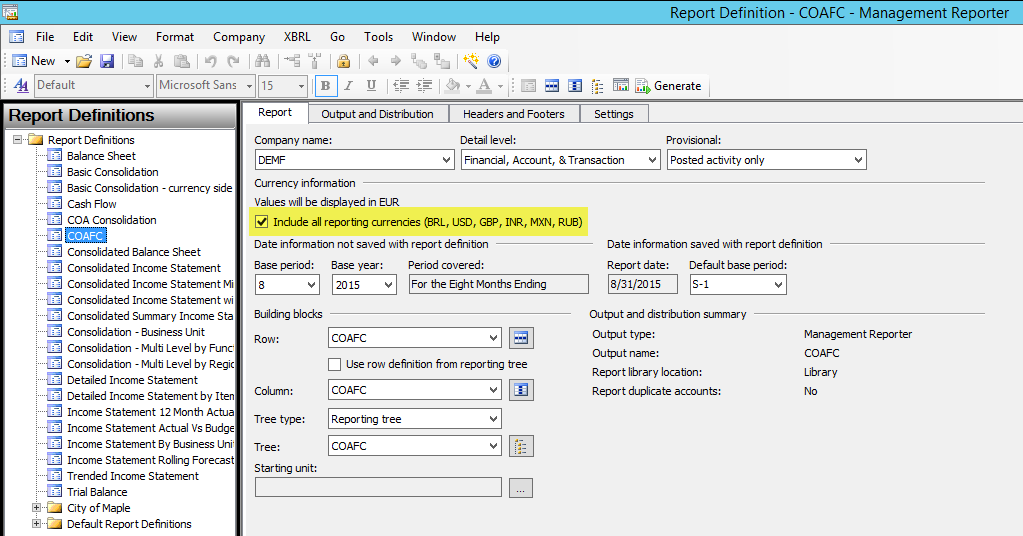This screenshot has height=536, width=1023.
Task: Click the Starting unit browse button
Action: 520,489
